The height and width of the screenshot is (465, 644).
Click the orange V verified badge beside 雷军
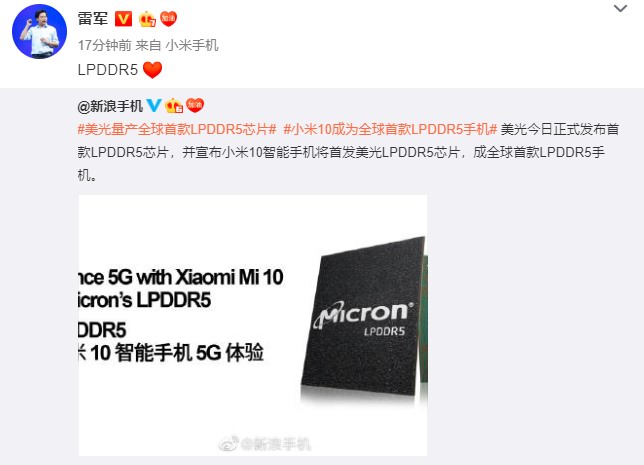point(123,19)
